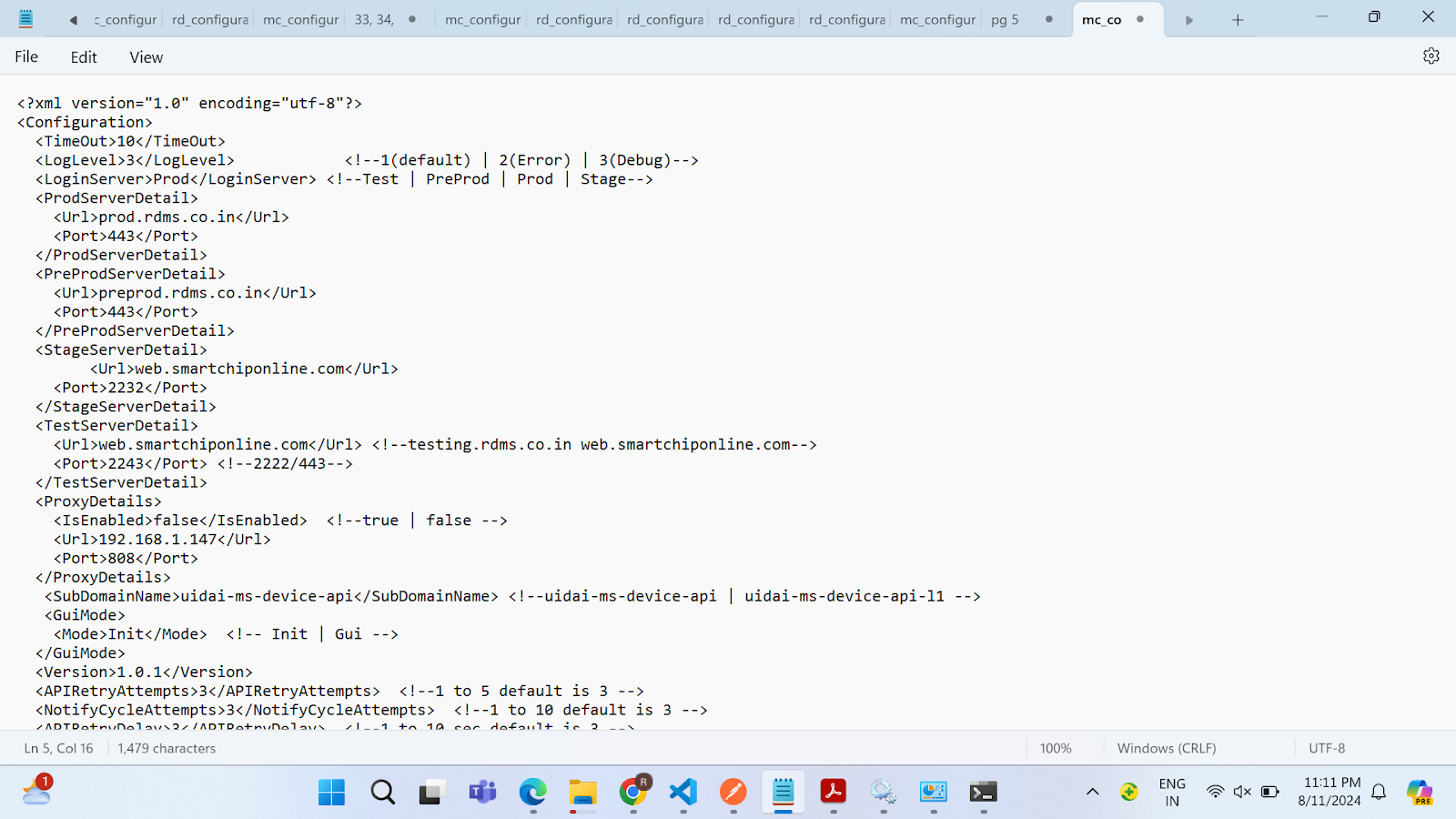Click '<Port>2232</Port>' line
The image size is (1456, 819).
click(x=130, y=388)
